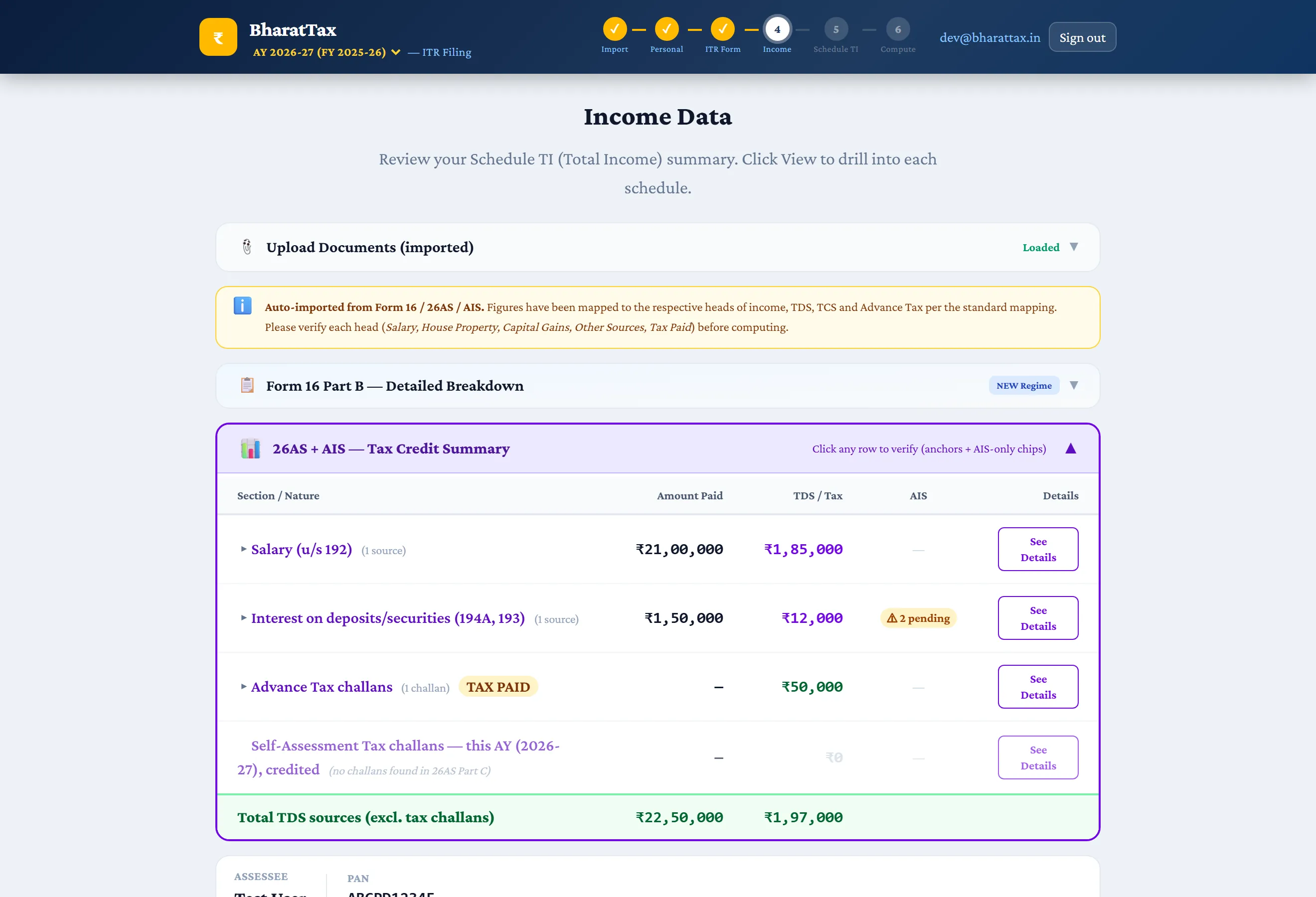
Task: Click the ITR Filing header label
Action: tap(440, 52)
